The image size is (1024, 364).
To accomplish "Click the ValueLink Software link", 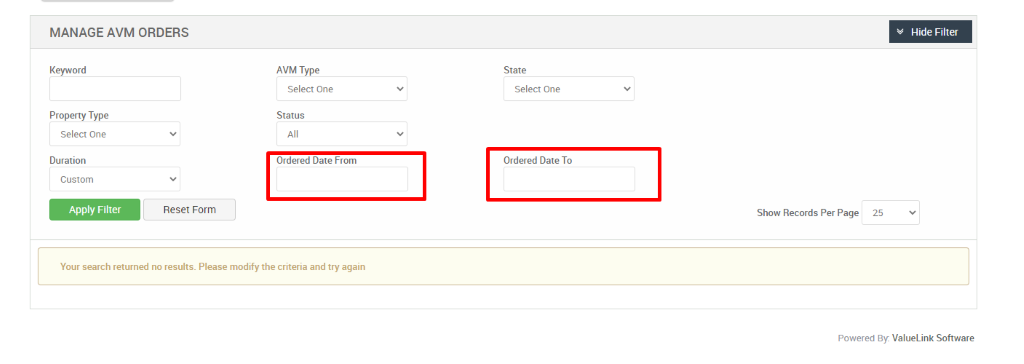I will (933, 339).
